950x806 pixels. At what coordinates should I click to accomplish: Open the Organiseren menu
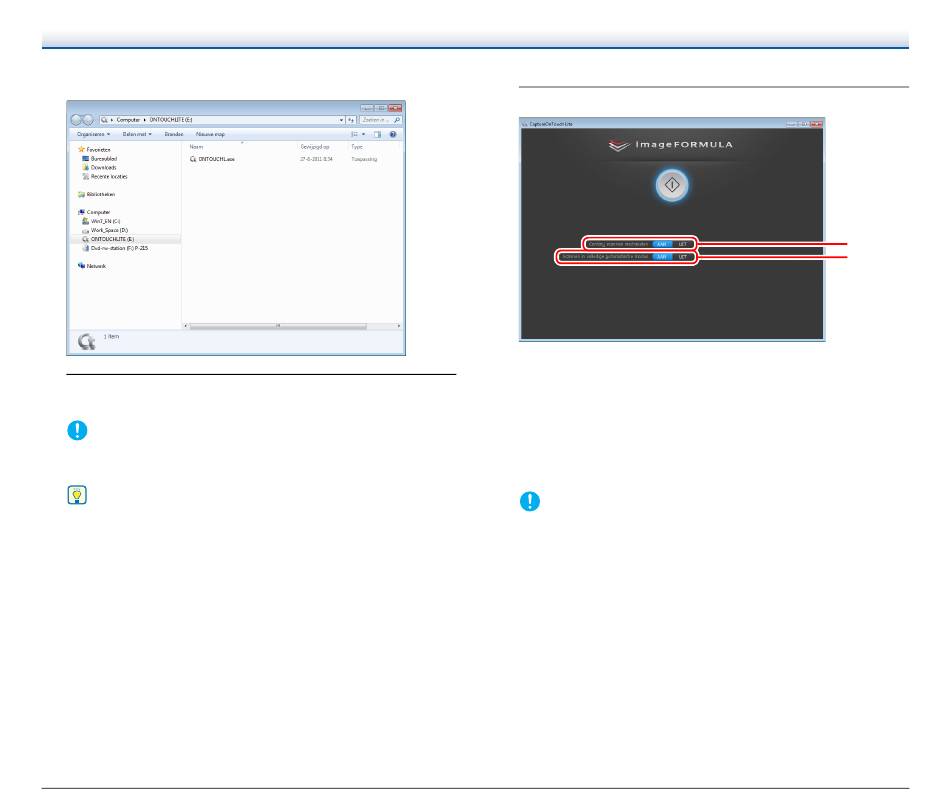coord(93,135)
